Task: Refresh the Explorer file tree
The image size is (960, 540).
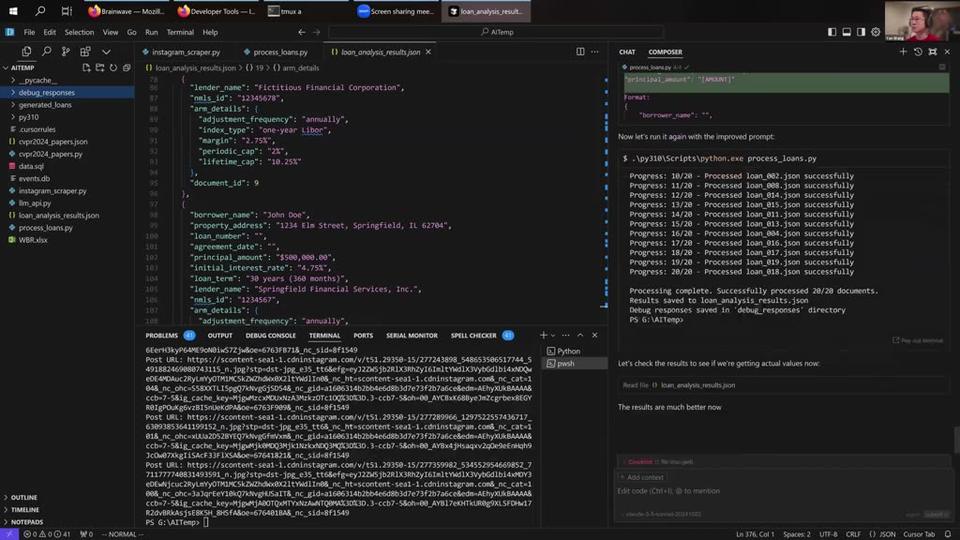Action: 113,68
